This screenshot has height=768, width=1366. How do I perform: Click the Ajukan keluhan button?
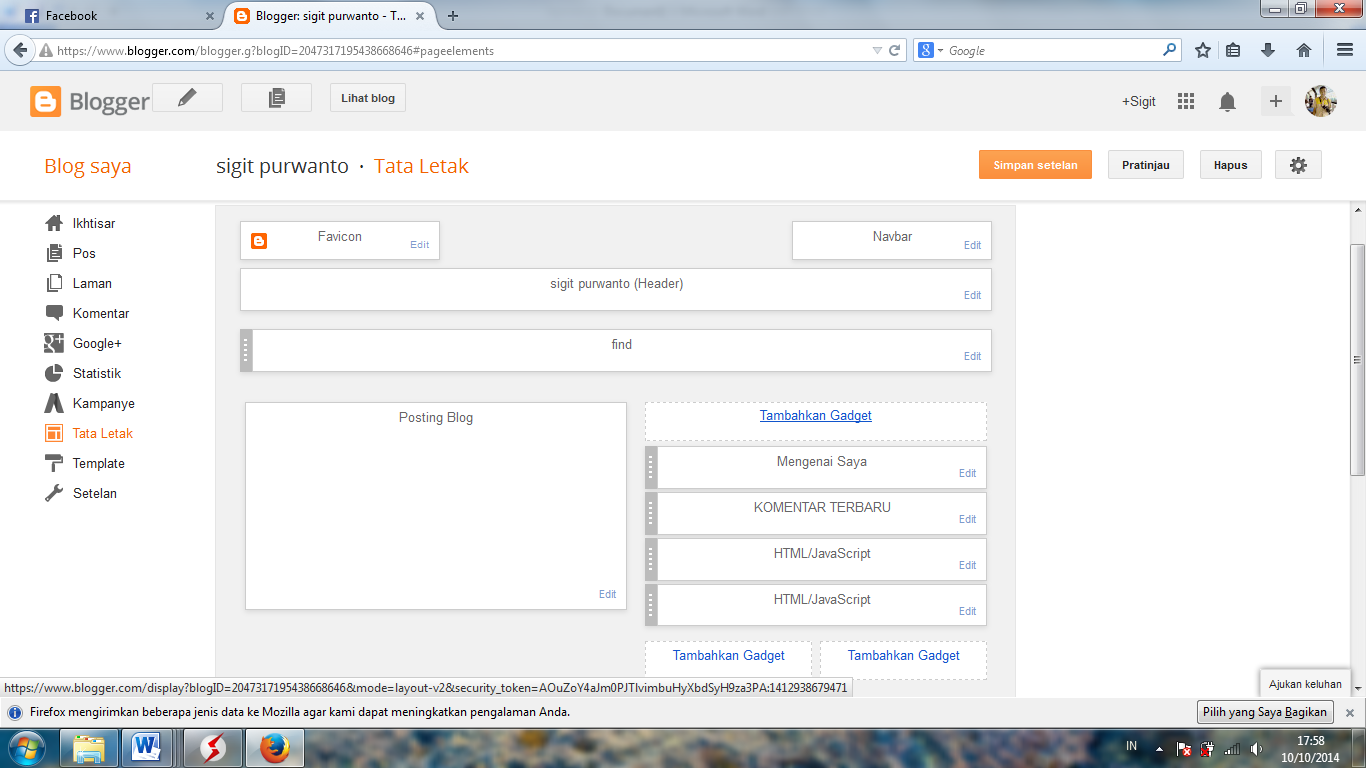coord(1305,684)
